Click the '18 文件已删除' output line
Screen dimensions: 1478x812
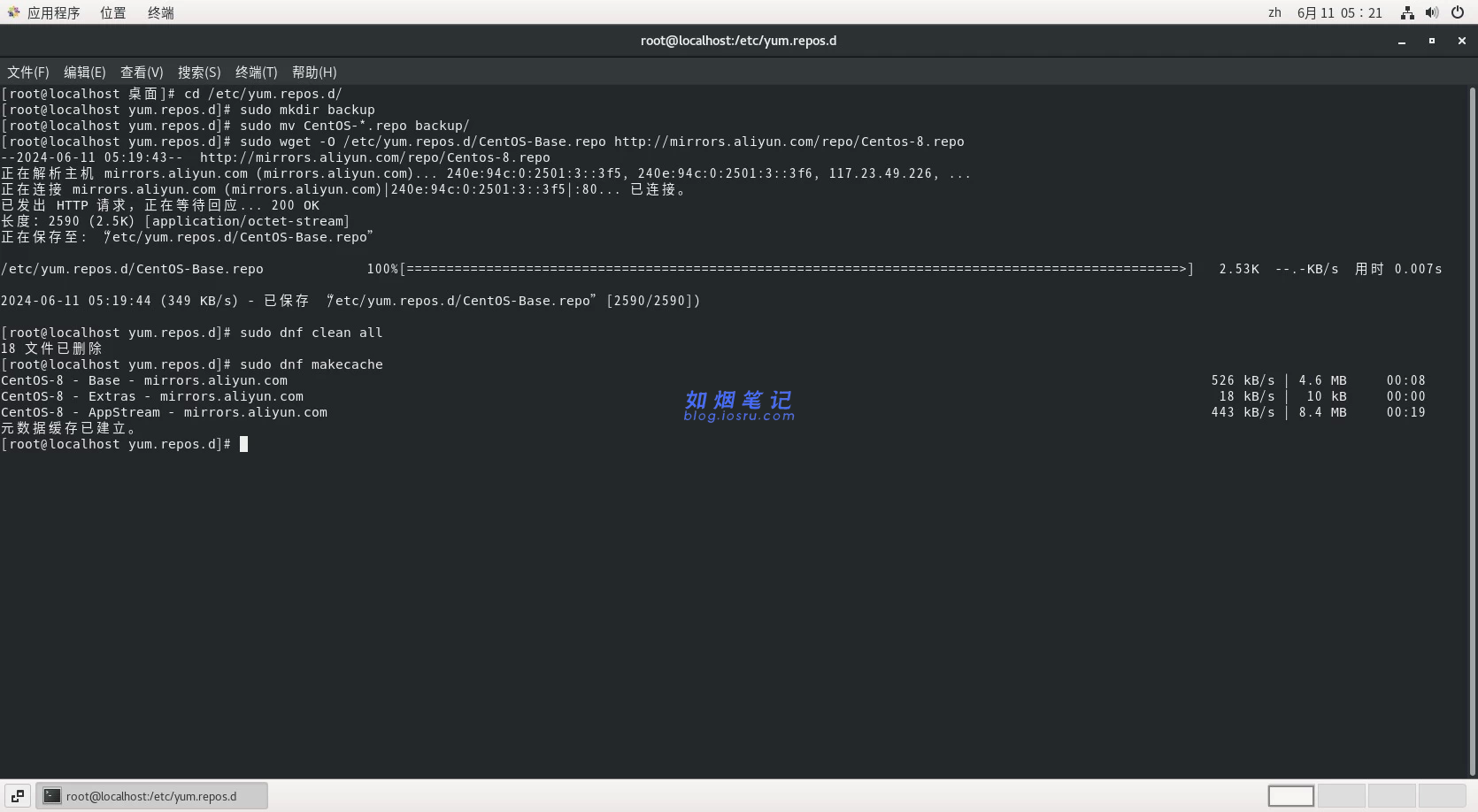tap(51, 349)
